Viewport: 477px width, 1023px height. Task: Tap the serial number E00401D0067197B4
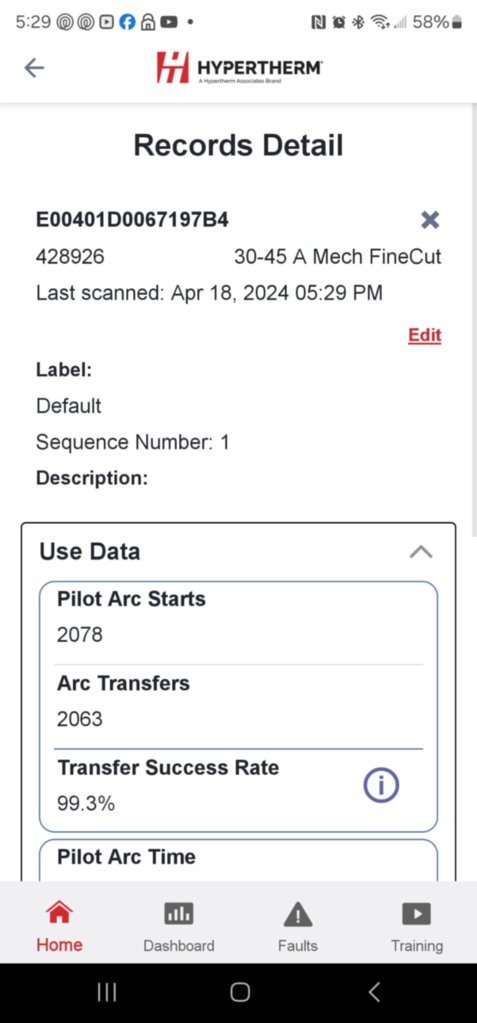click(x=132, y=220)
